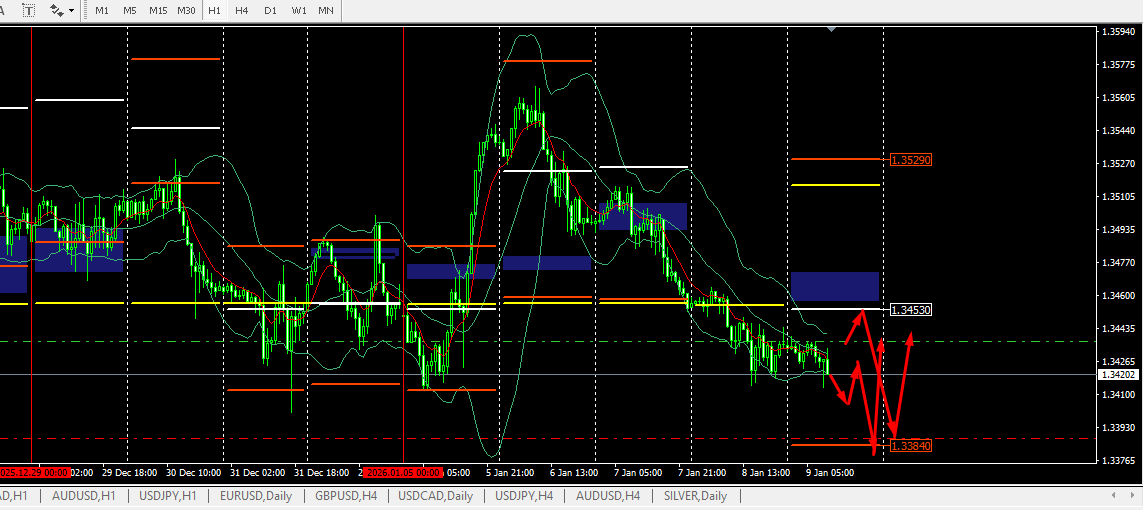
Task: Switch chart to M30 timeframe
Action: (x=187, y=10)
